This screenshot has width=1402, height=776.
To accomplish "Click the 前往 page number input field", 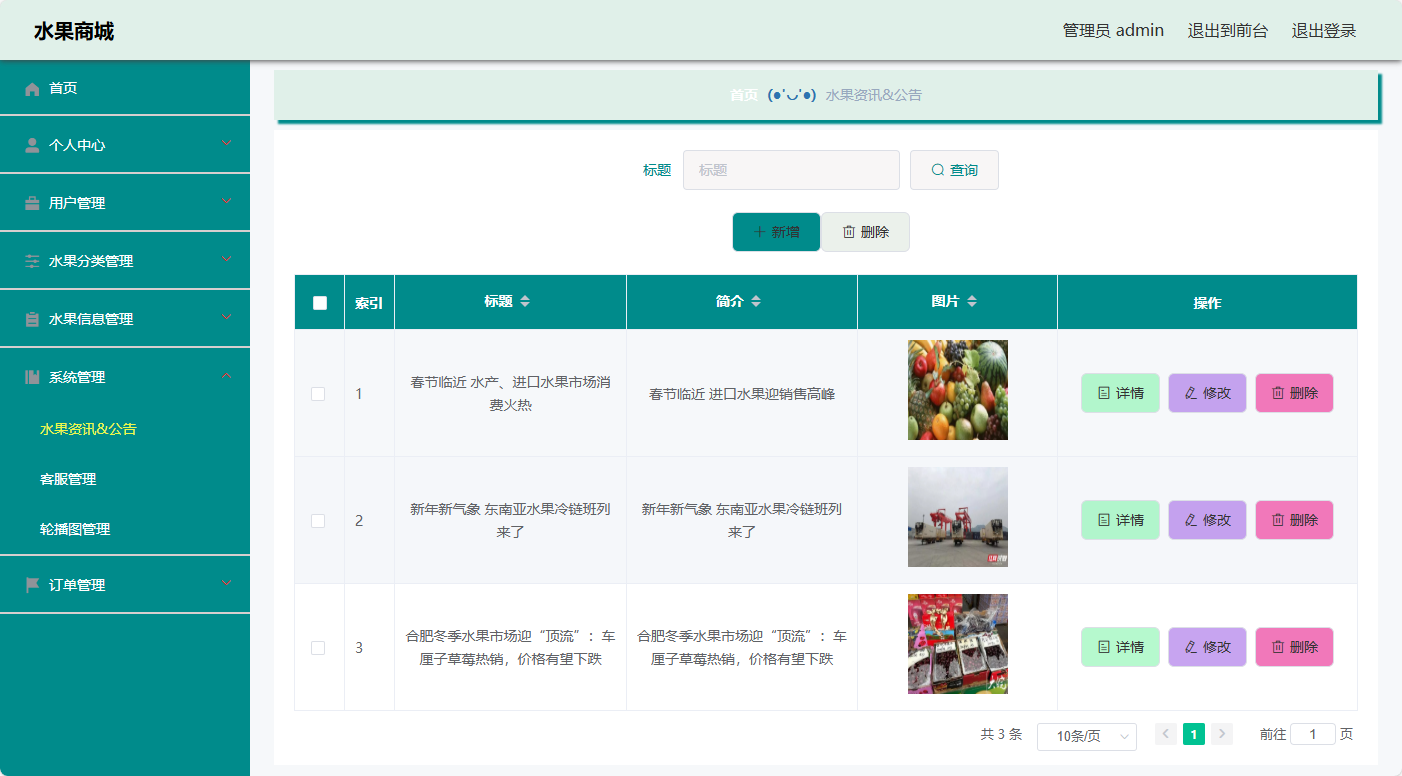I will (x=1313, y=734).
